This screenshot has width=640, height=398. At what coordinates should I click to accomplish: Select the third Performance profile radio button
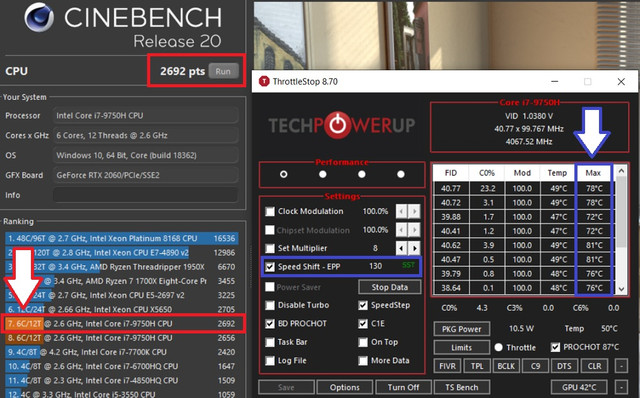click(362, 174)
